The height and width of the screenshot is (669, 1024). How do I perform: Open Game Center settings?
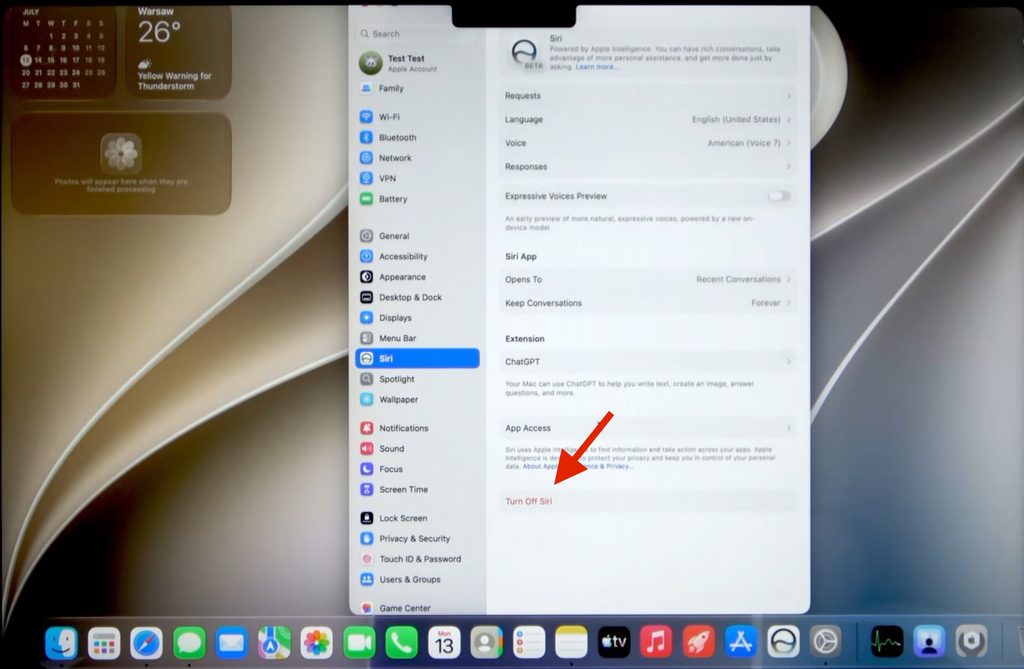pos(418,608)
